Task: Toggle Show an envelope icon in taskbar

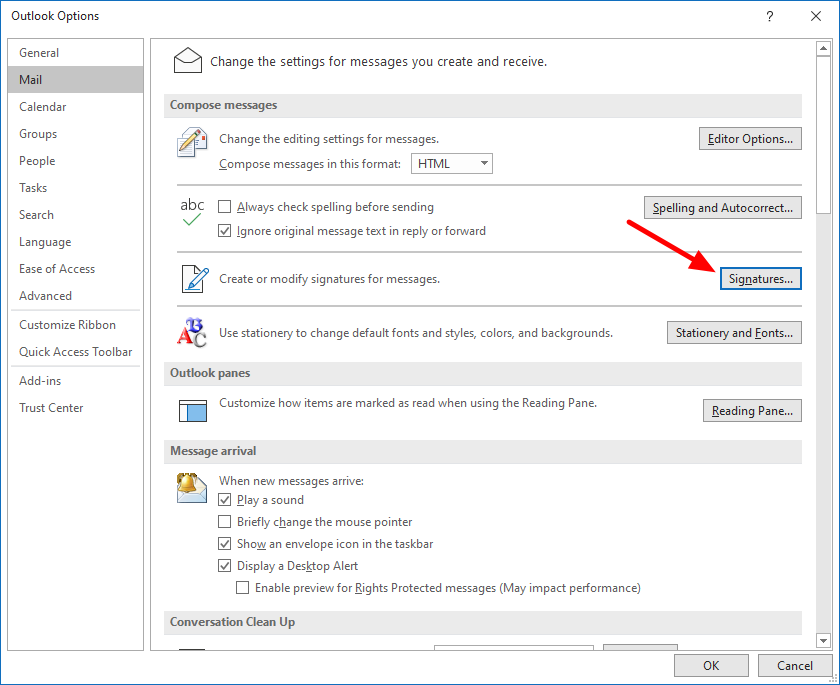Action: coord(224,544)
